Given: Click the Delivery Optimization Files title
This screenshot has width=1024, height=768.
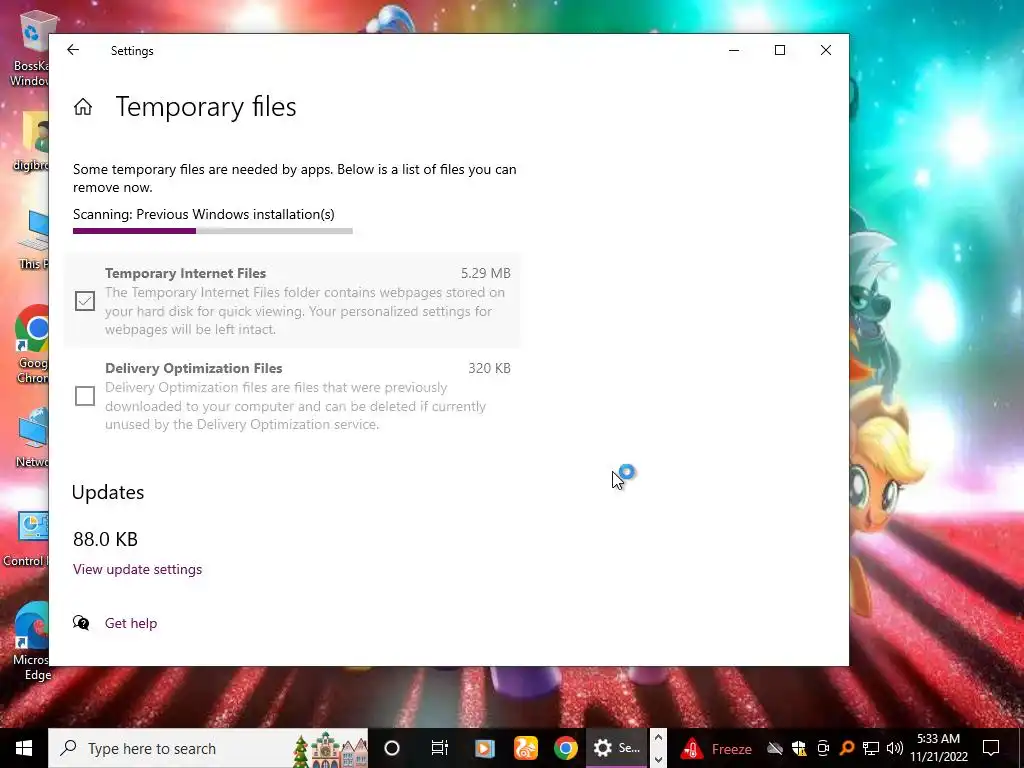Looking at the screenshot, I should point(193,368).
